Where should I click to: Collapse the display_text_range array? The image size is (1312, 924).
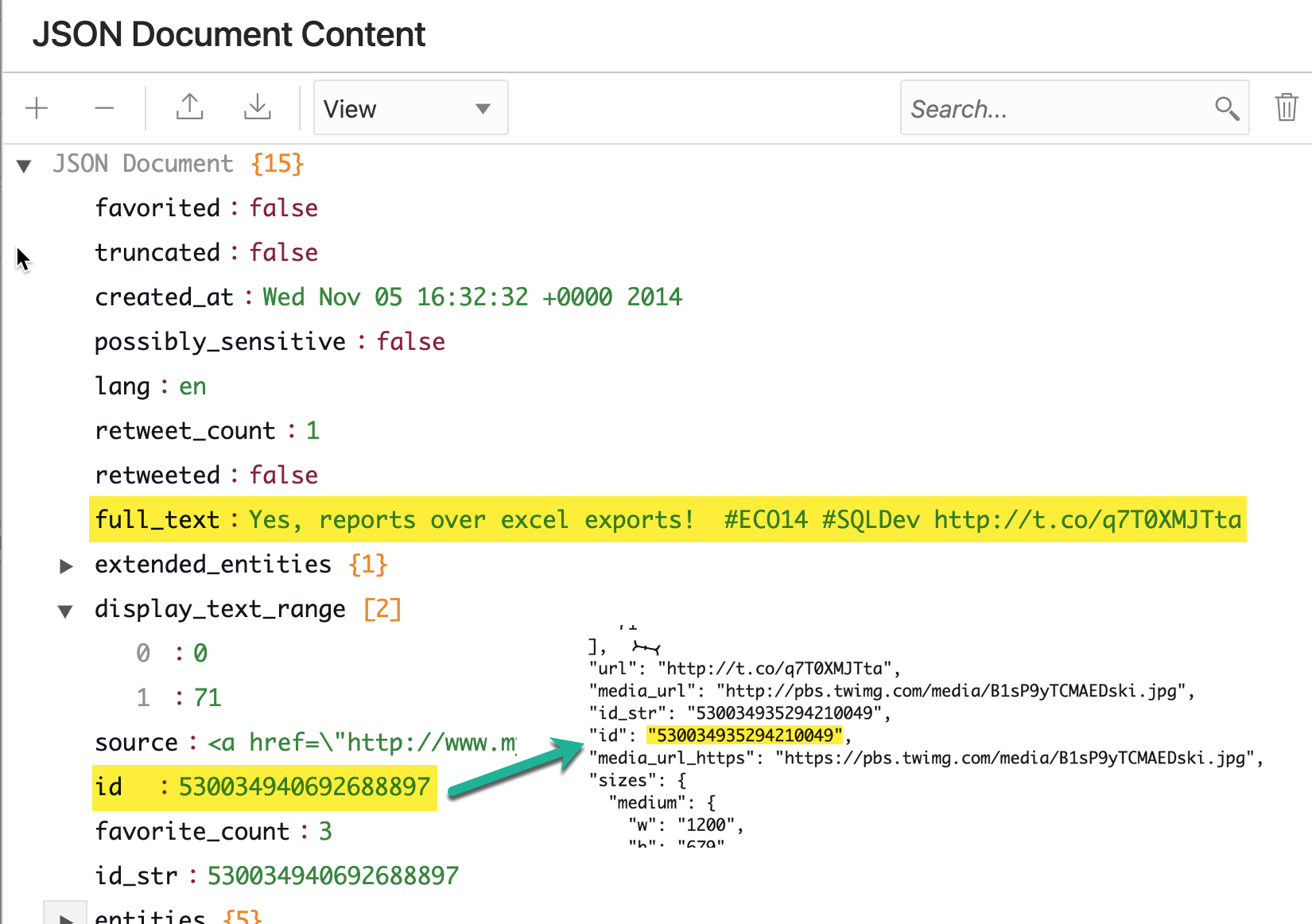tap(65, 611)
